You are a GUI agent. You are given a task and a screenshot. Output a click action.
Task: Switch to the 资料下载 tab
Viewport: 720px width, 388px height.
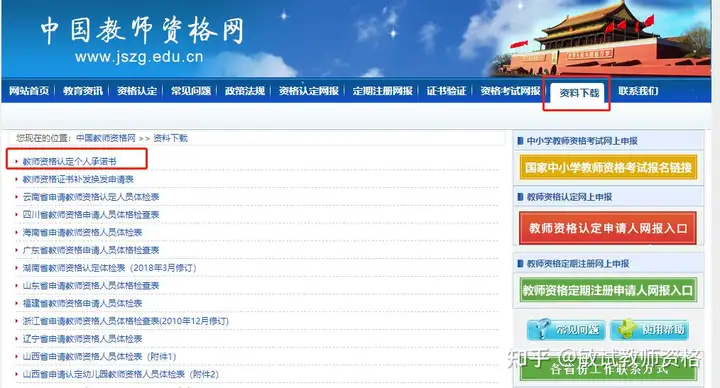point(579,93)
